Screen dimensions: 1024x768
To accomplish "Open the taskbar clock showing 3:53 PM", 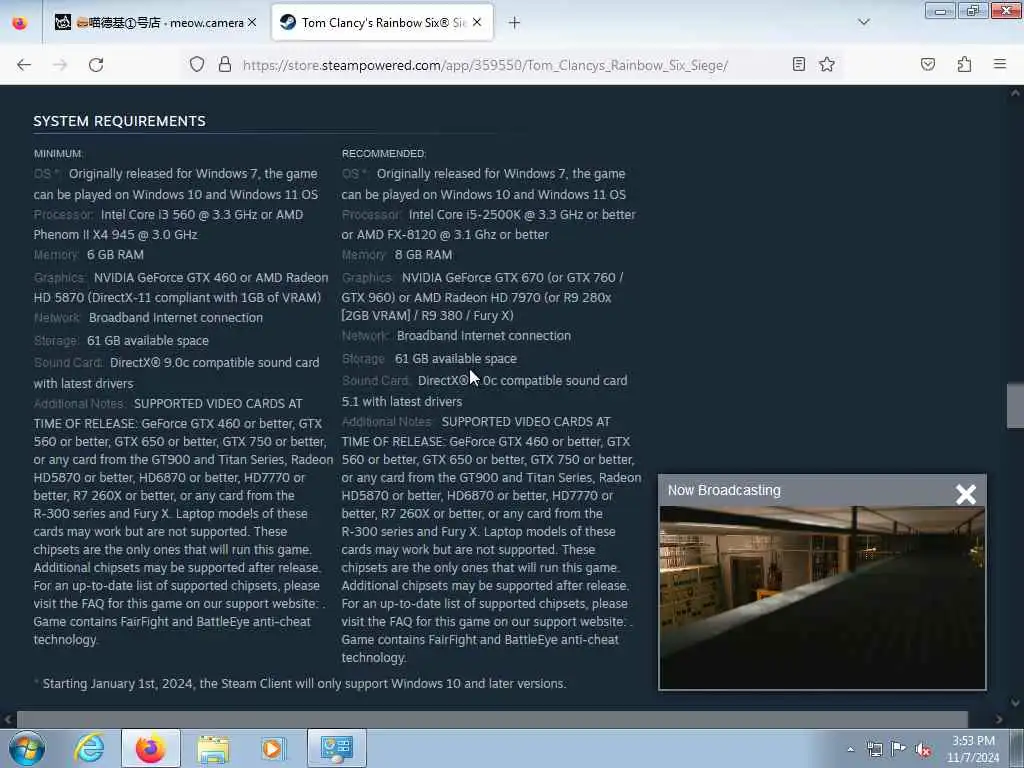I will [973, 749].
